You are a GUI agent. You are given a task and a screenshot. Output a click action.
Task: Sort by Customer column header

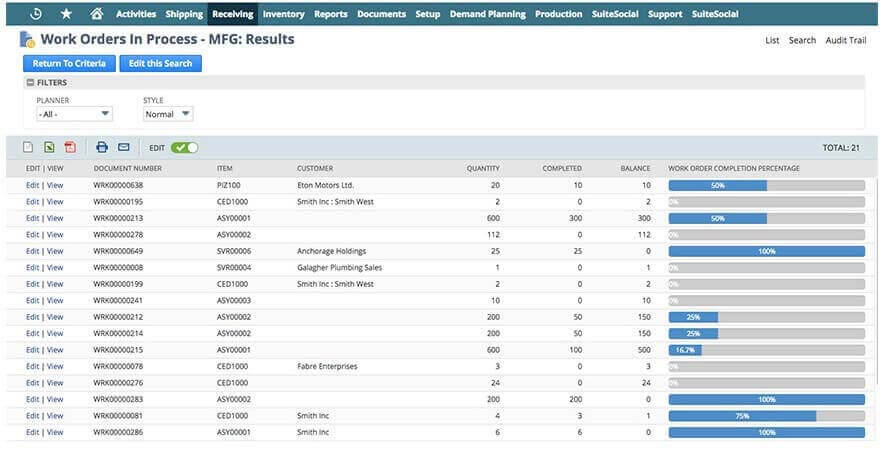[x=315, y=168]
